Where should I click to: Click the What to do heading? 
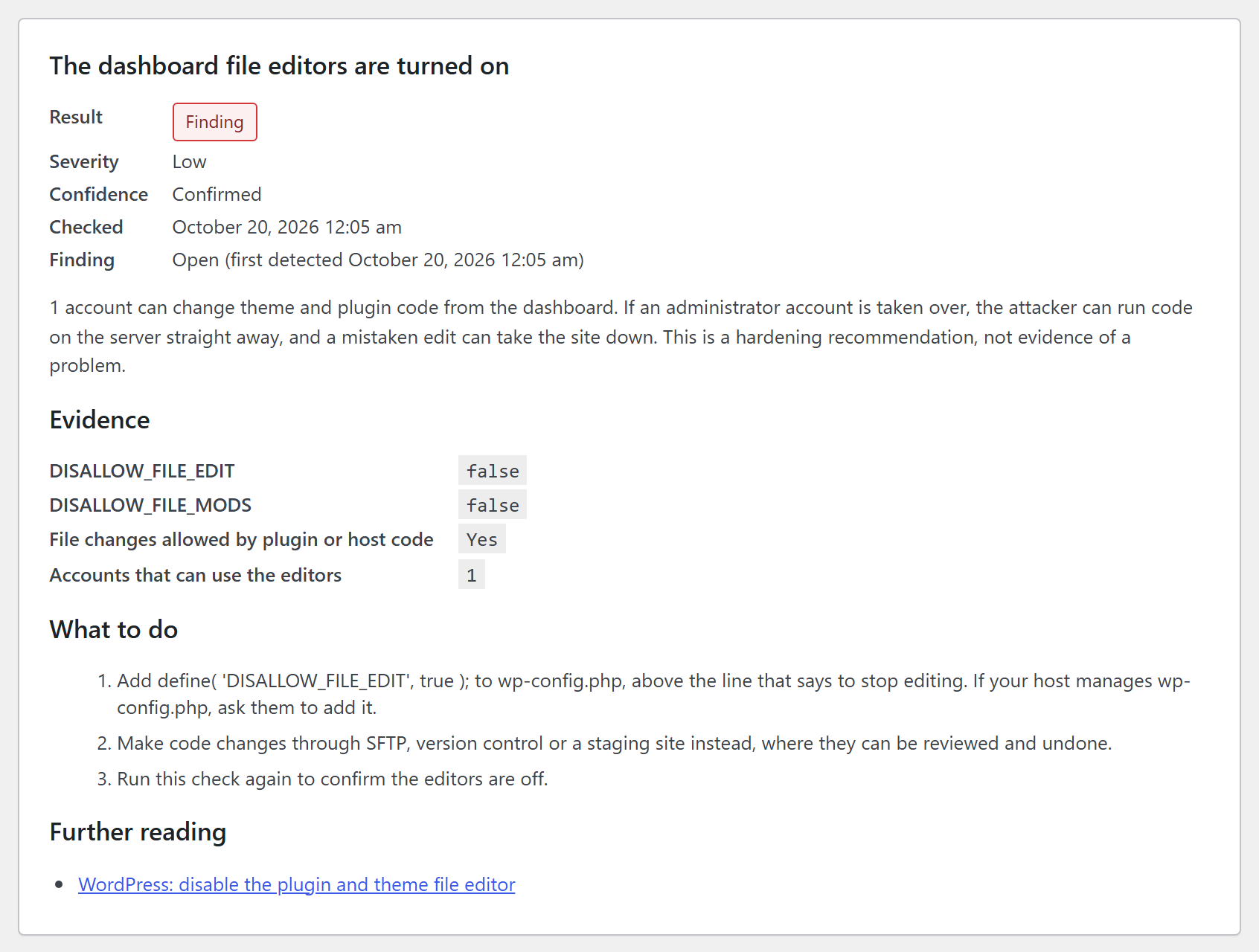tap(114, 629)
